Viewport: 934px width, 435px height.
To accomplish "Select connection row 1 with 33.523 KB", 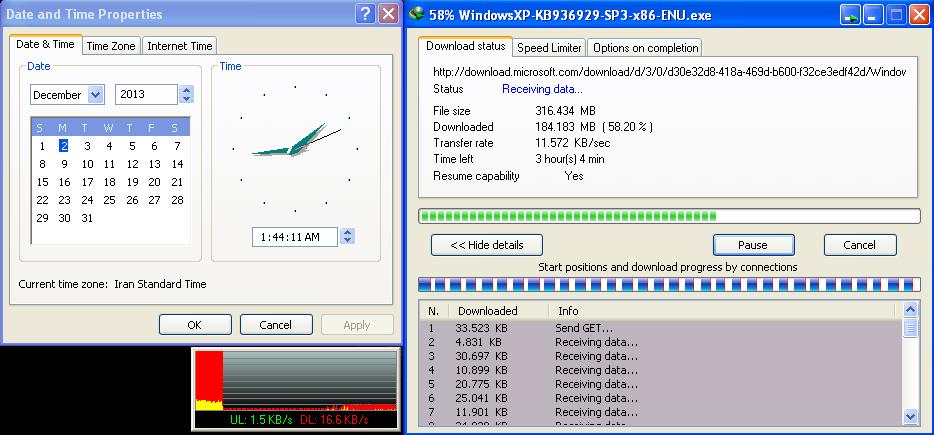I will pyautogui.click(x=661, y=328).
